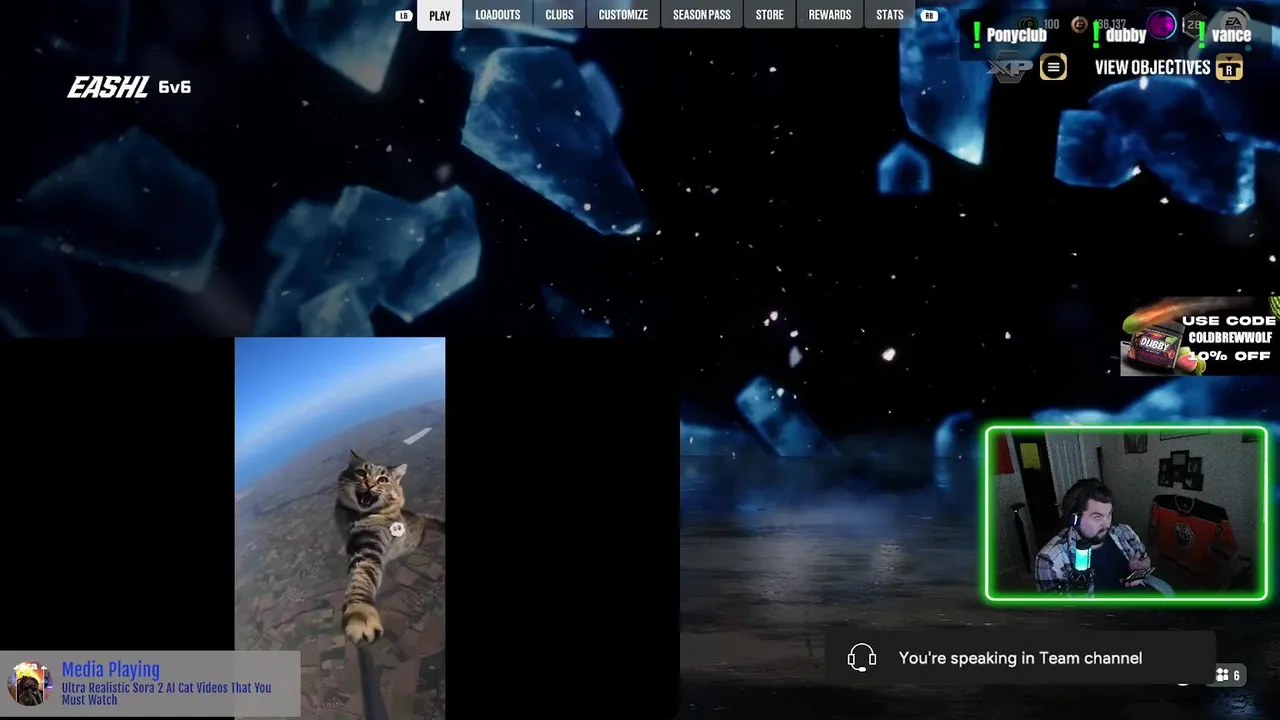Image resolution: width=1280 pixels, height=720 pixels.
Task: Open the LOADOUTS tab
Action: [497, 15]
